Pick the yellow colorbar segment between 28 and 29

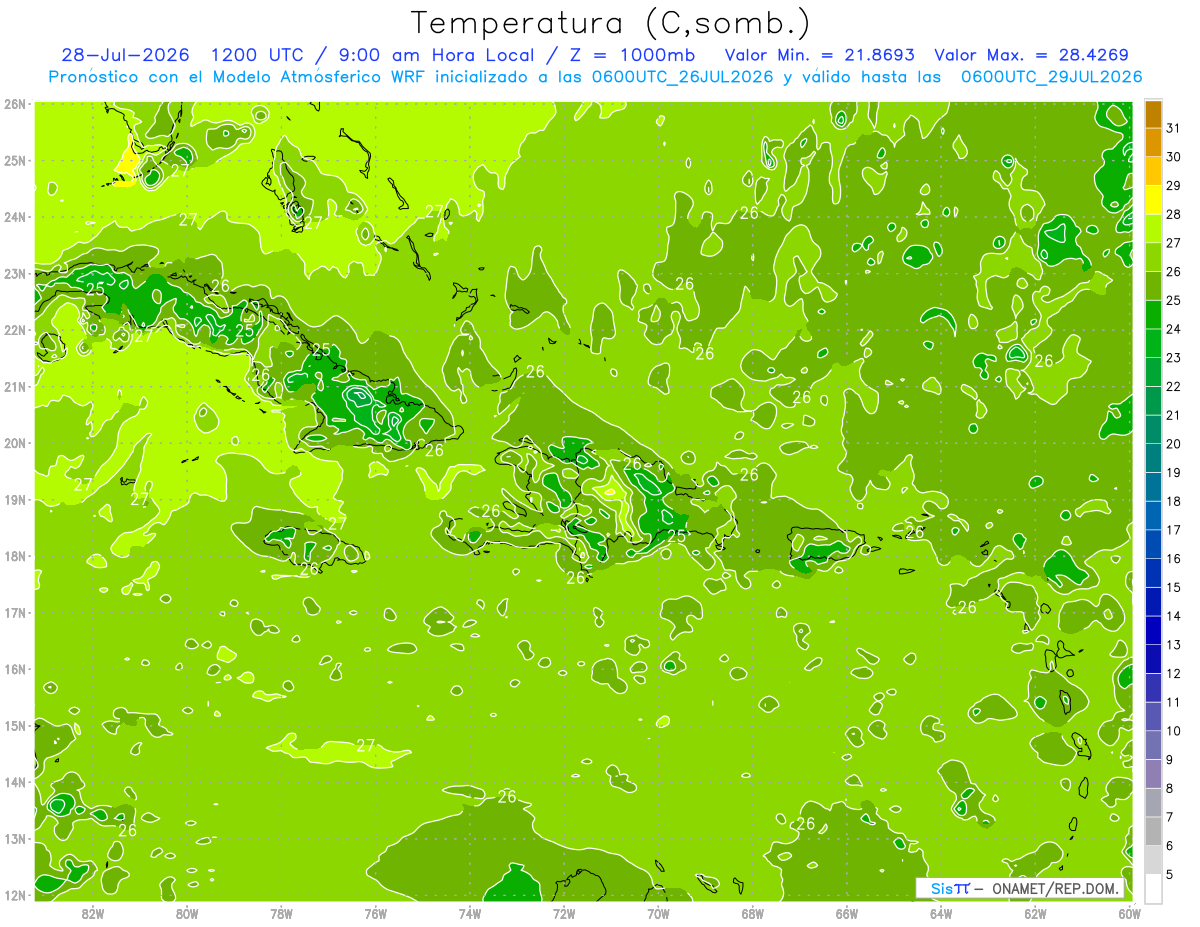[1154, 200]
